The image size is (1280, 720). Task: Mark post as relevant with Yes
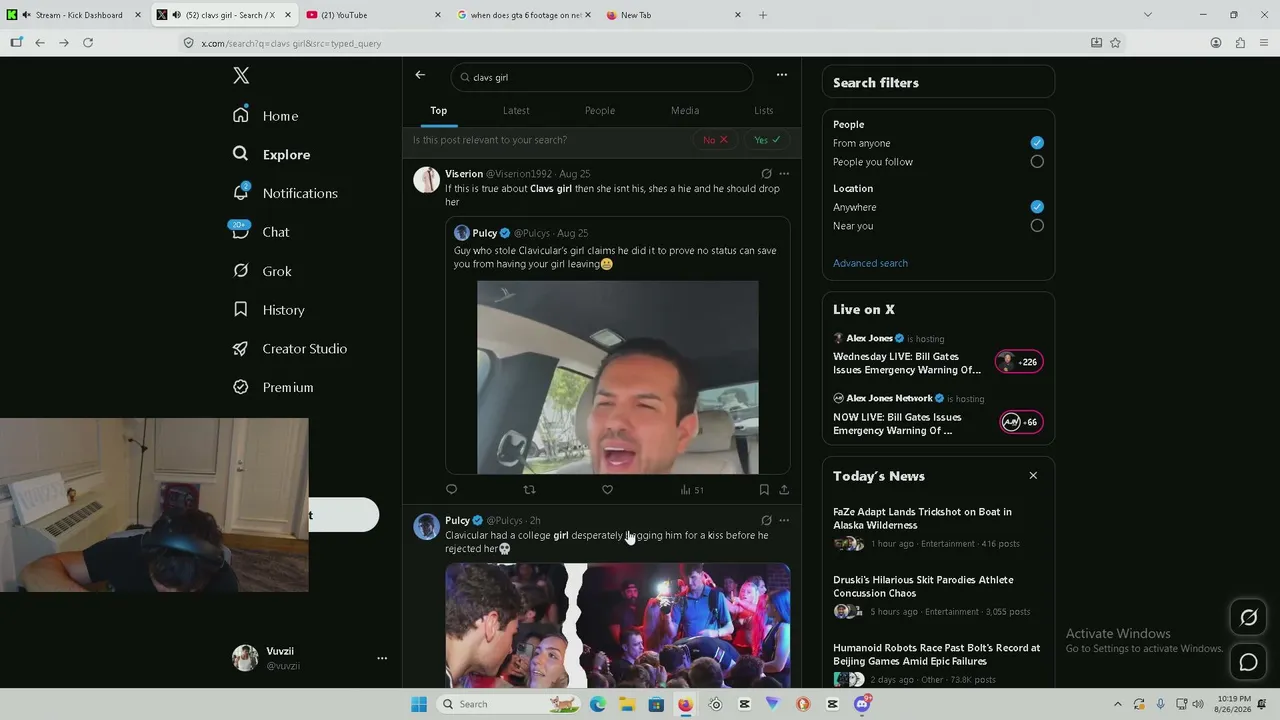point(767,140)
